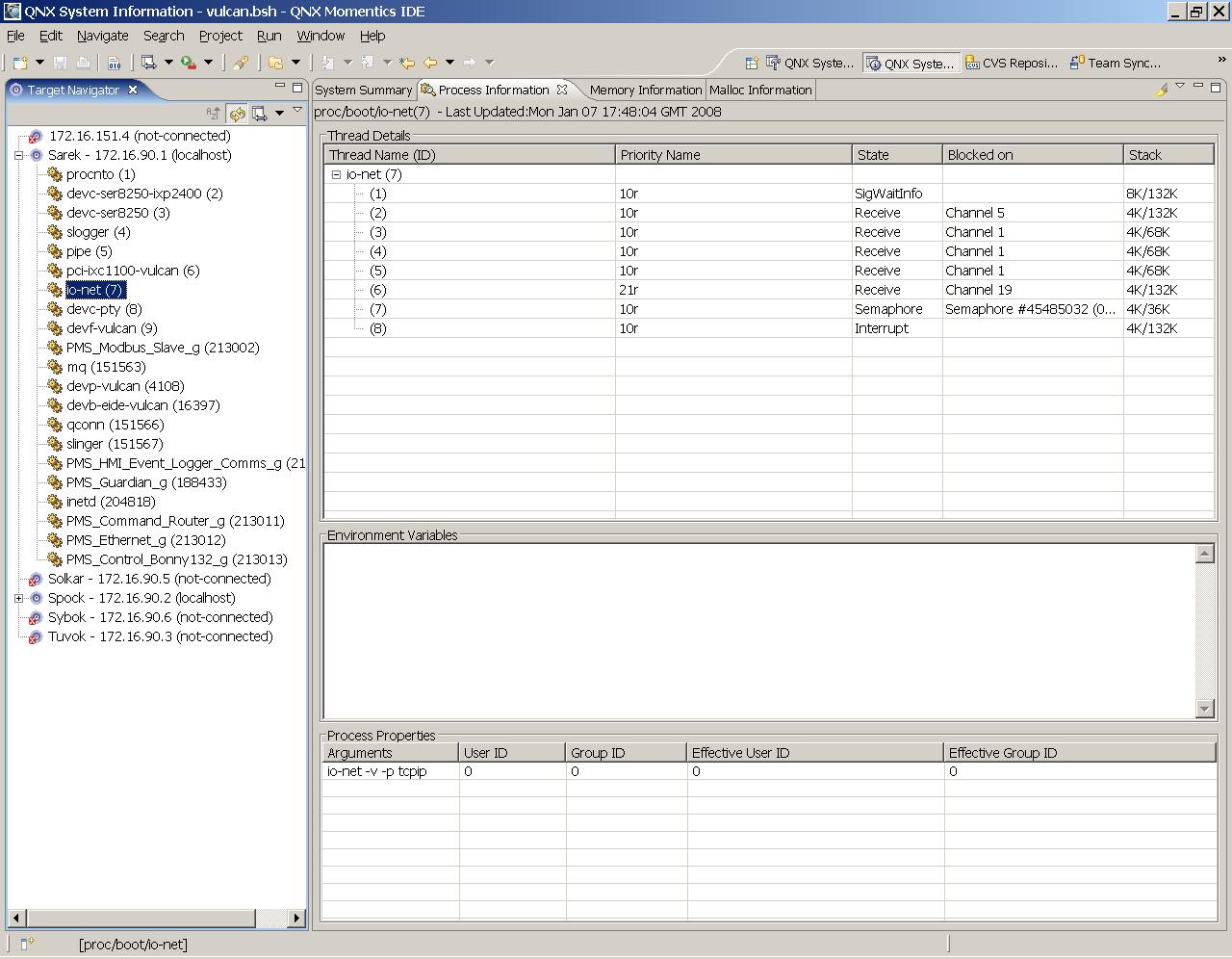
Task: Click the sort A-Z icon in Target Navigator
Action: 214,113
